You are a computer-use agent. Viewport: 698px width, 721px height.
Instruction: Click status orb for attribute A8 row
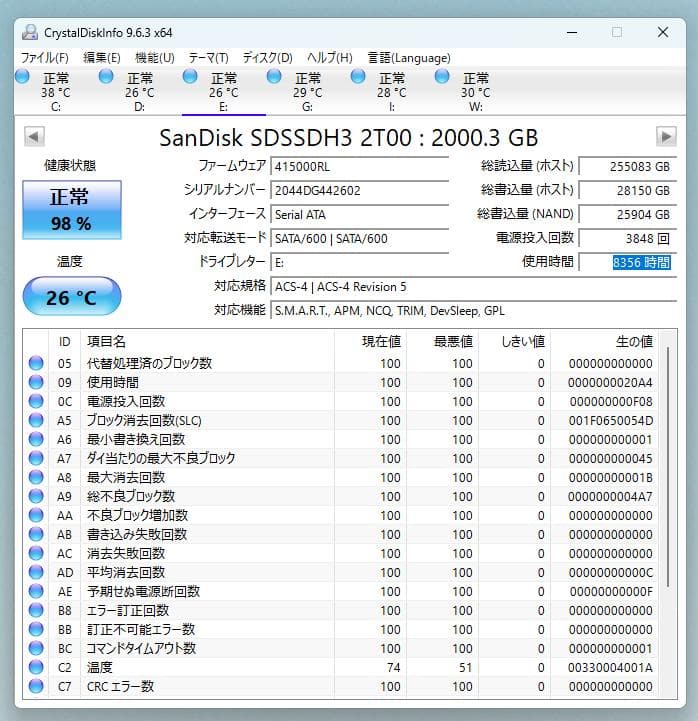tap(36, 477)
